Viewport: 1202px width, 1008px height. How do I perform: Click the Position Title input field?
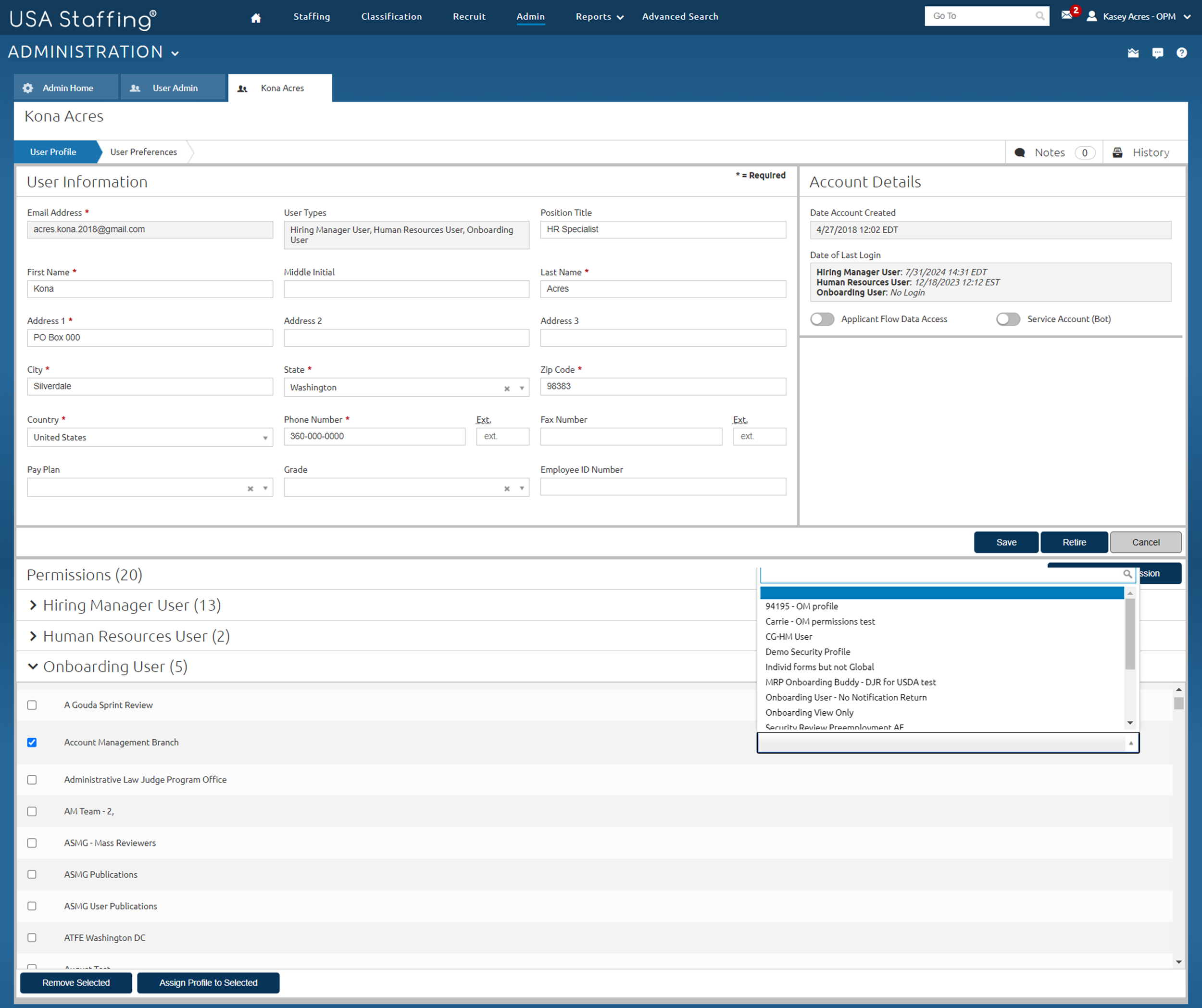pos(663,230)
